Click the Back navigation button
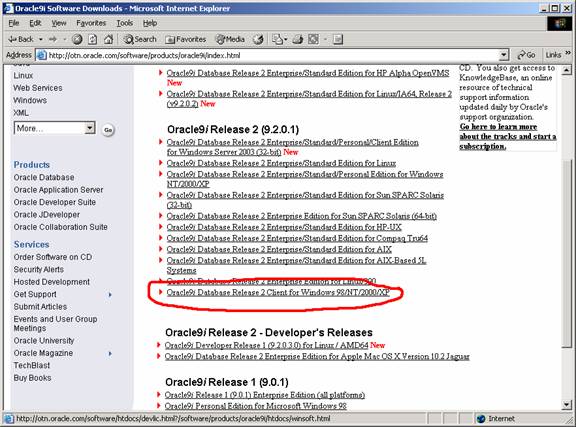The width and height of the screenshot is (576, 427). (x=21, y=39)
